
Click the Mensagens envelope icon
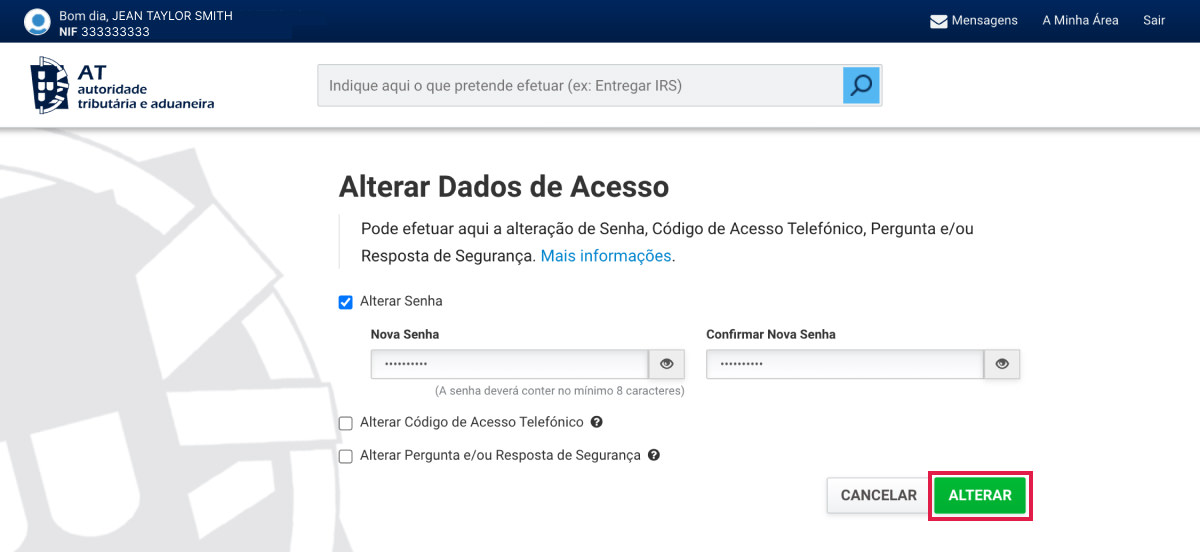pyautogui.click(x=938, y=21)
